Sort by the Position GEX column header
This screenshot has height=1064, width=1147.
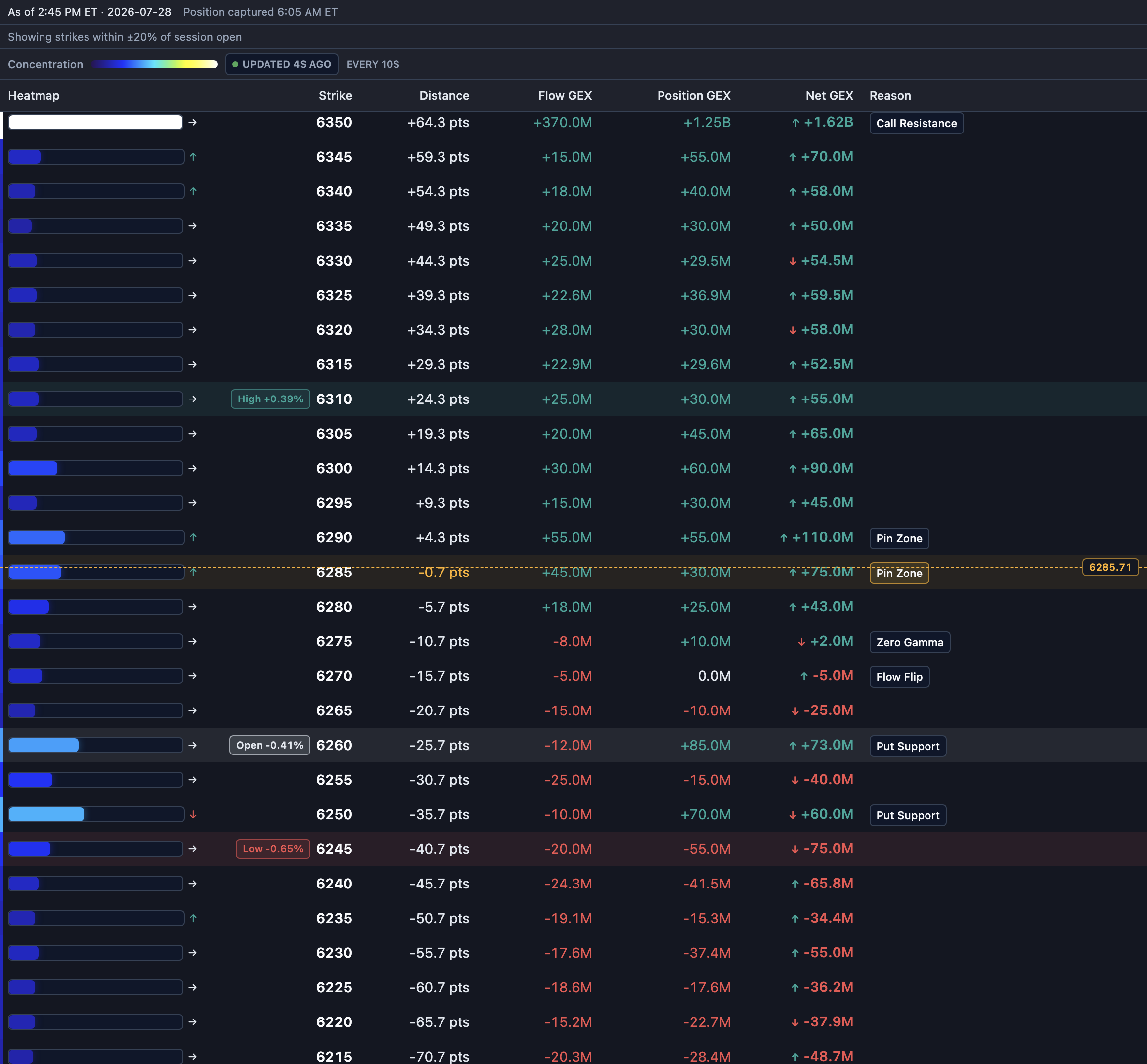tap(694, 95)
